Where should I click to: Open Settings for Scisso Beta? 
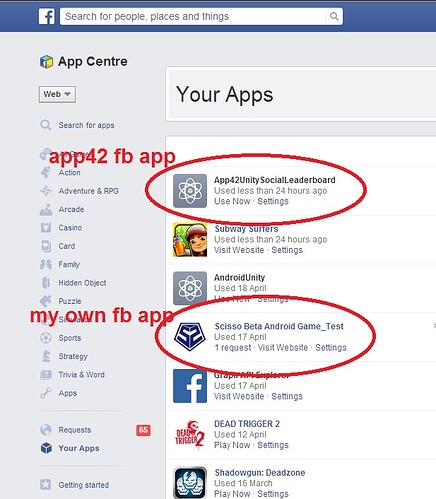click(x=331, y=348)
